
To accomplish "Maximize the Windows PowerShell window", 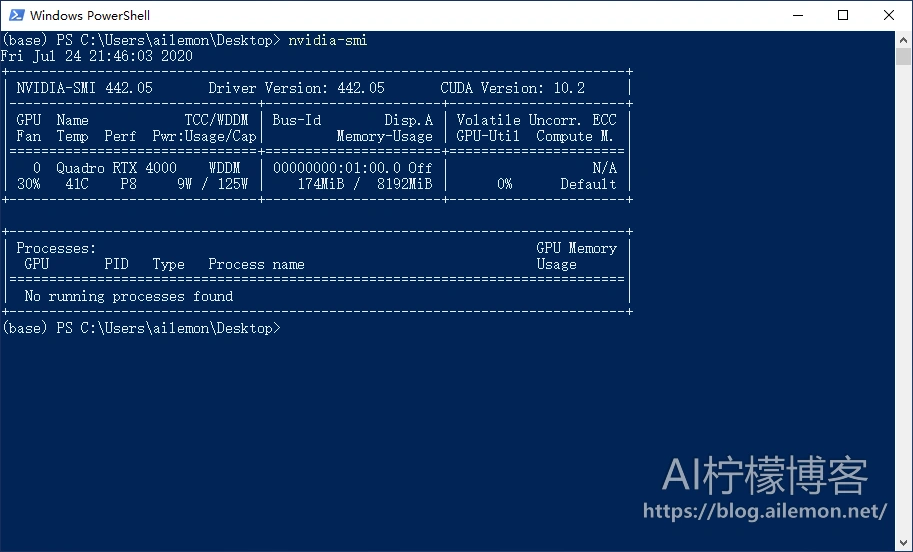I will pyautogui.click(x=843, y=15).
